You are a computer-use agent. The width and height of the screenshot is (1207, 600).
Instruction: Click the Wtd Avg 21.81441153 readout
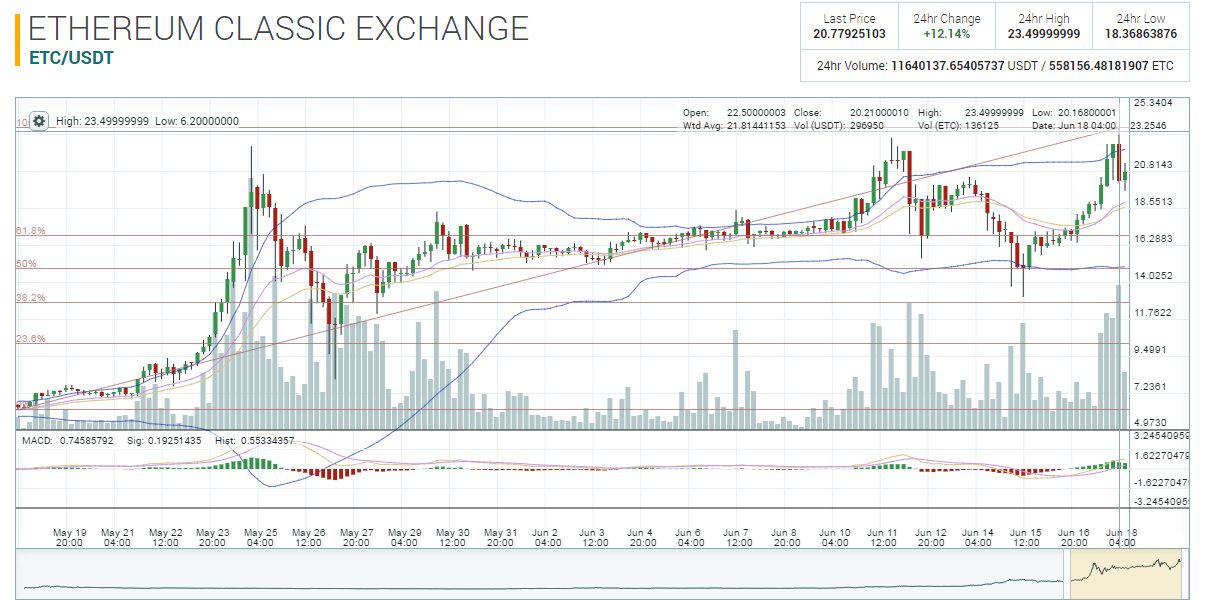(x=735, y=125)
